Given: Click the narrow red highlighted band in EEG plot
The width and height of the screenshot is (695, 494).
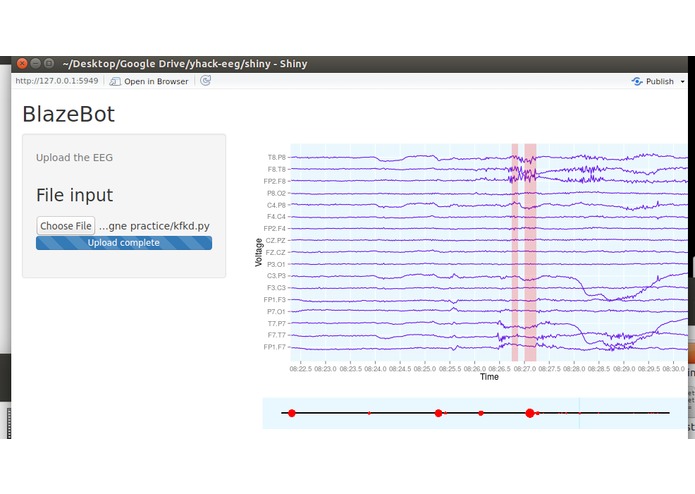Looking at the screenshot, I should click(515, 252).
